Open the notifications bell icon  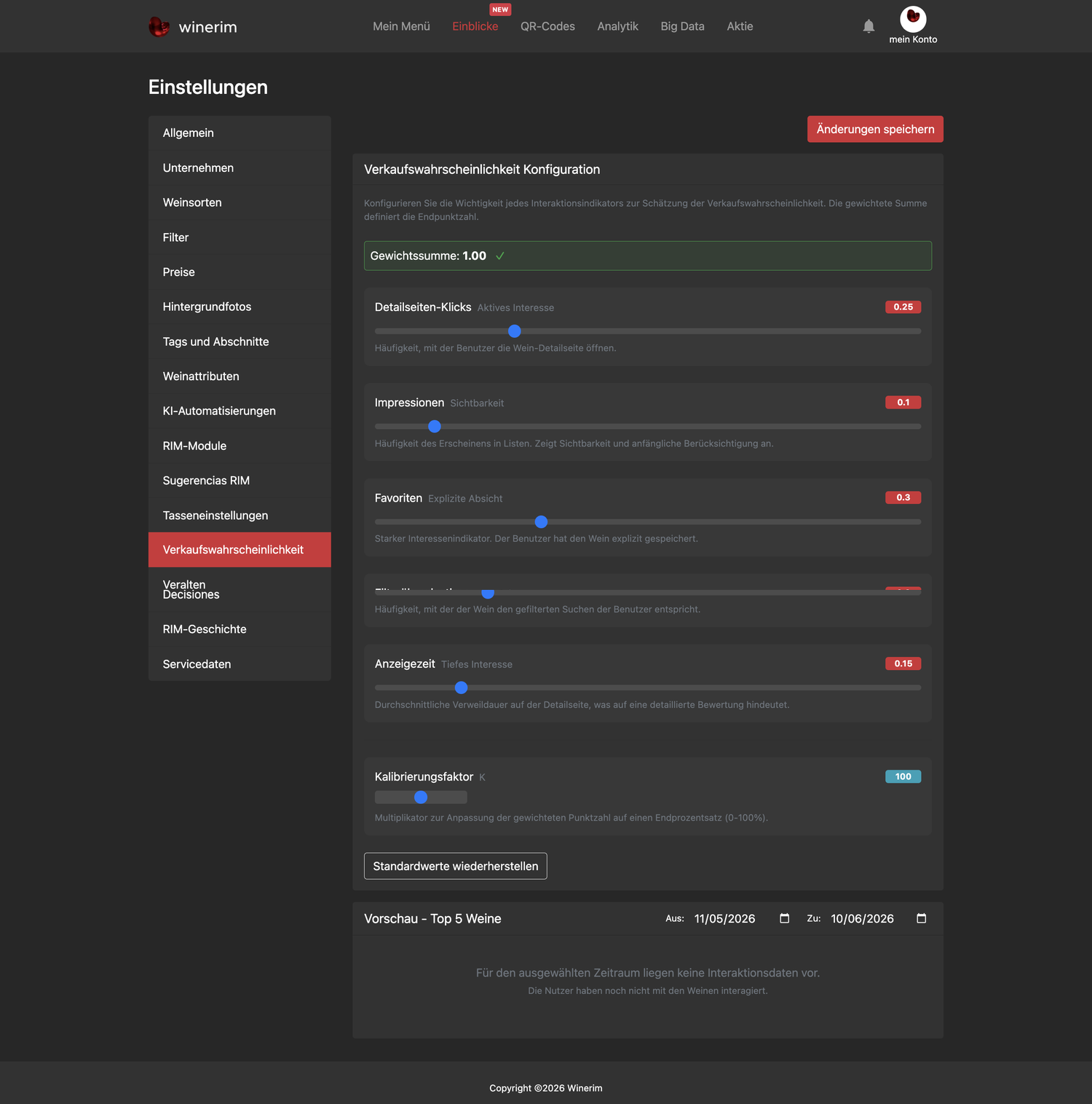[869, 26]
